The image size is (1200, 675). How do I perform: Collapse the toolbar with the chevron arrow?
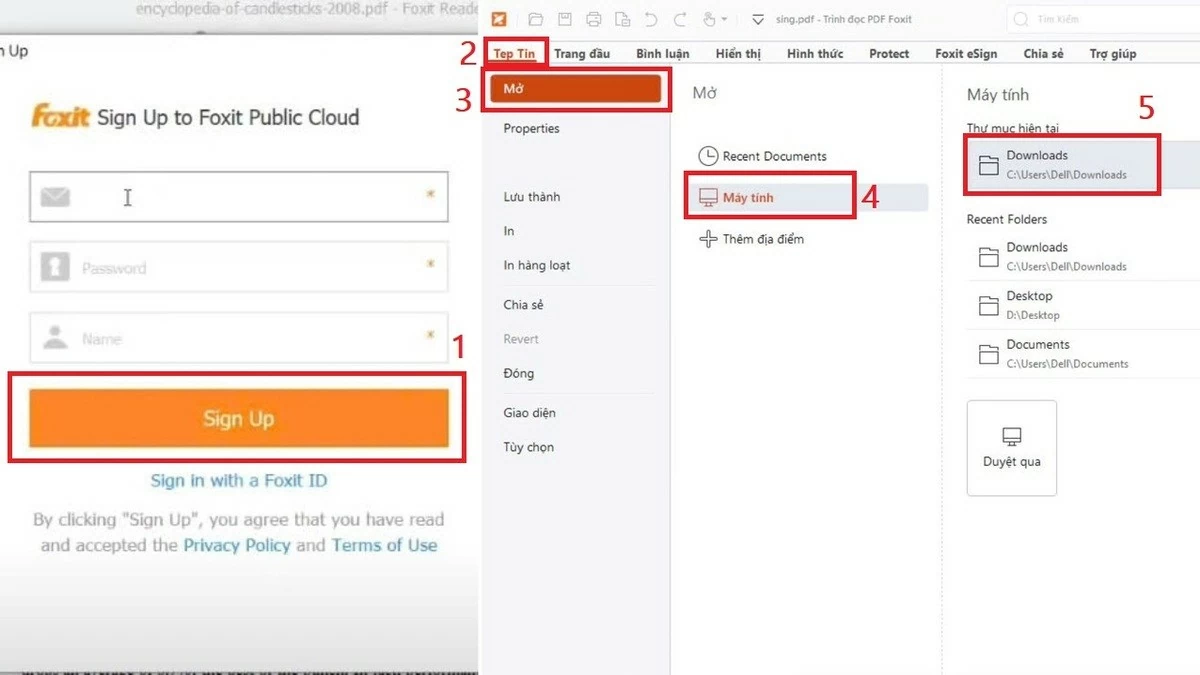point(758,19)
